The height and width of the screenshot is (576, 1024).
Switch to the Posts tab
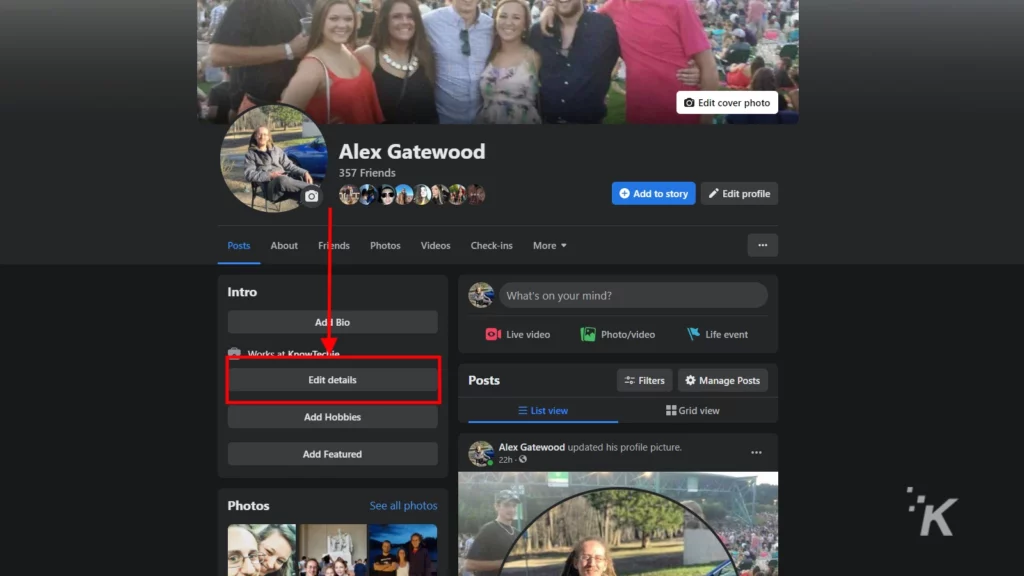point(238,246)
